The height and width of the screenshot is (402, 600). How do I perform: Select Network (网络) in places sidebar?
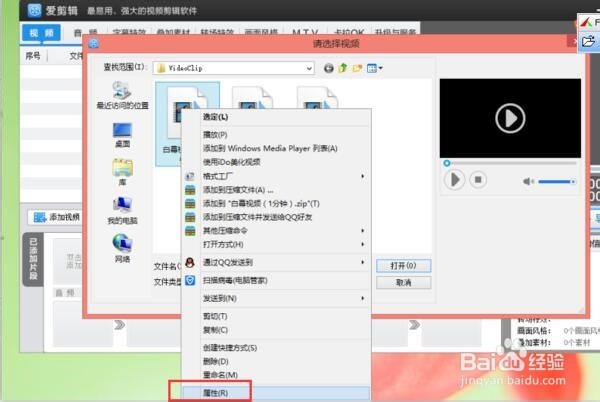click(x=122, y=249)
